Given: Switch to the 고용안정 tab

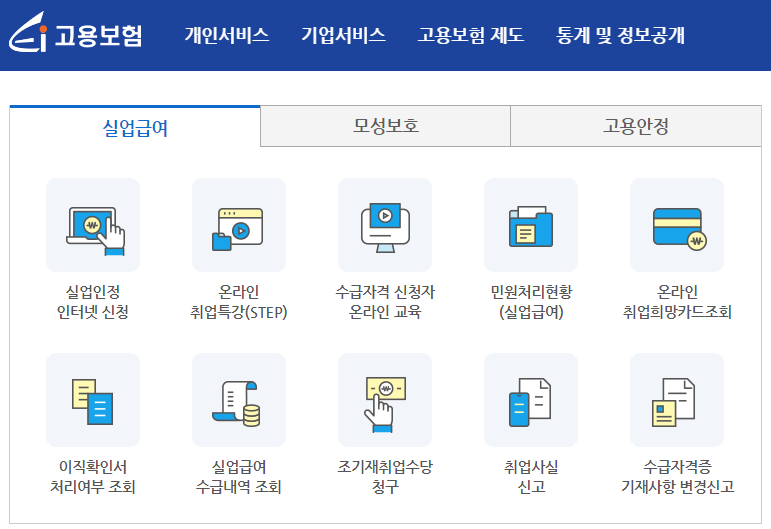Looking at the screenshot, I should pos(636,126).
